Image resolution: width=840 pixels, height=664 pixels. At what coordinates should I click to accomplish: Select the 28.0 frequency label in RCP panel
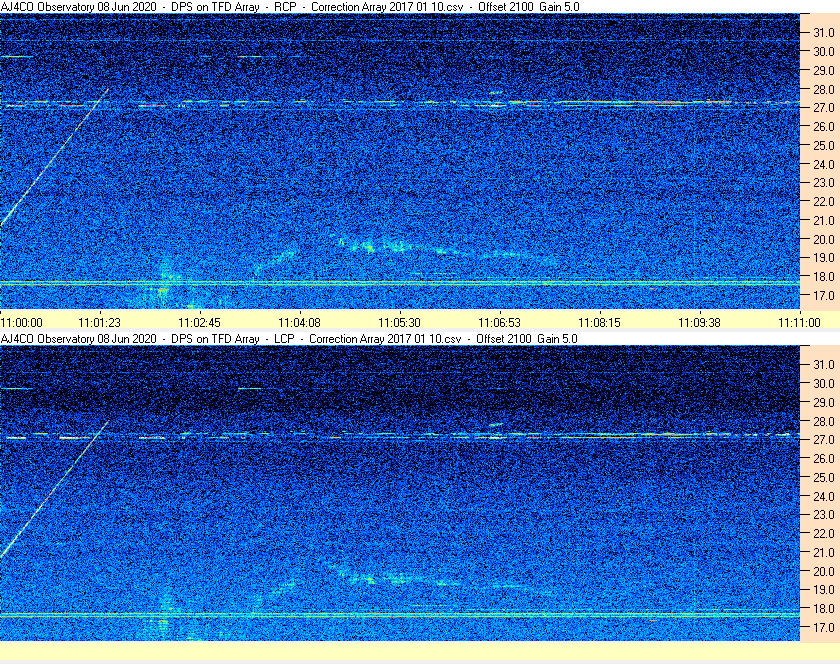(824, 89)
